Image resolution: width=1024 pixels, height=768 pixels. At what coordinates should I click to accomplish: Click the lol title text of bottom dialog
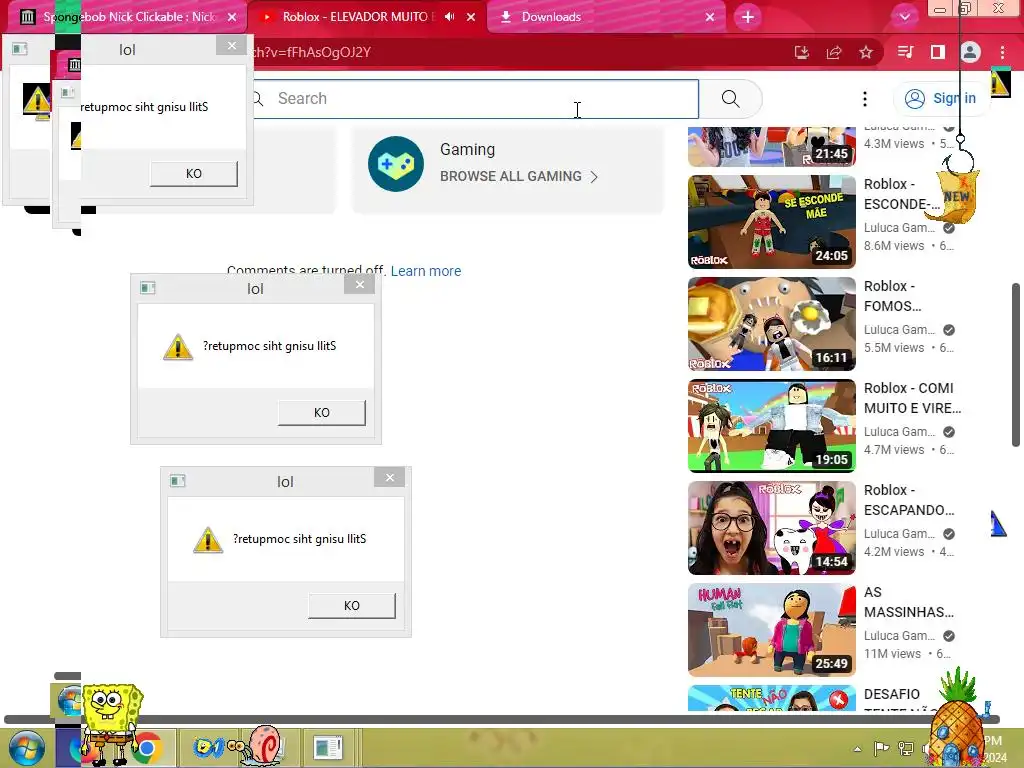click(285, 482)
